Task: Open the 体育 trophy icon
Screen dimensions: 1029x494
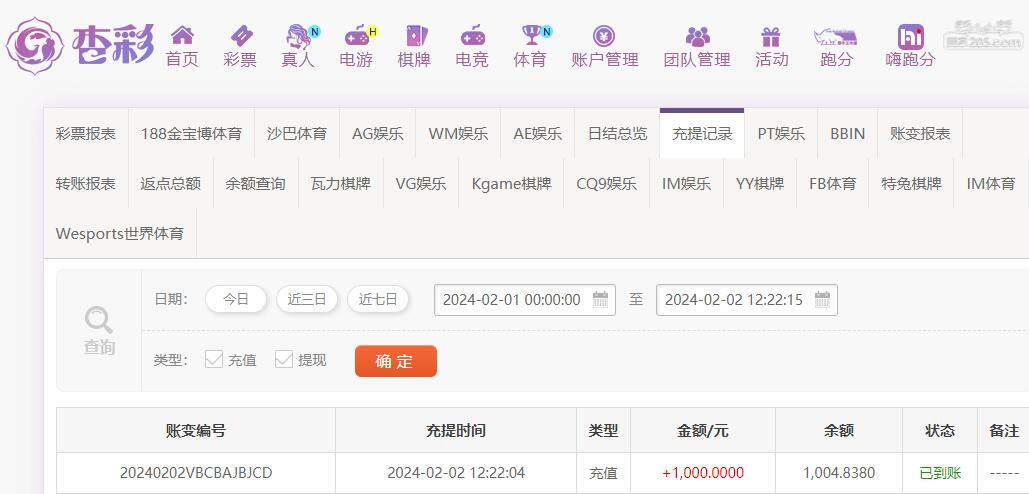Action: point(533,35)
